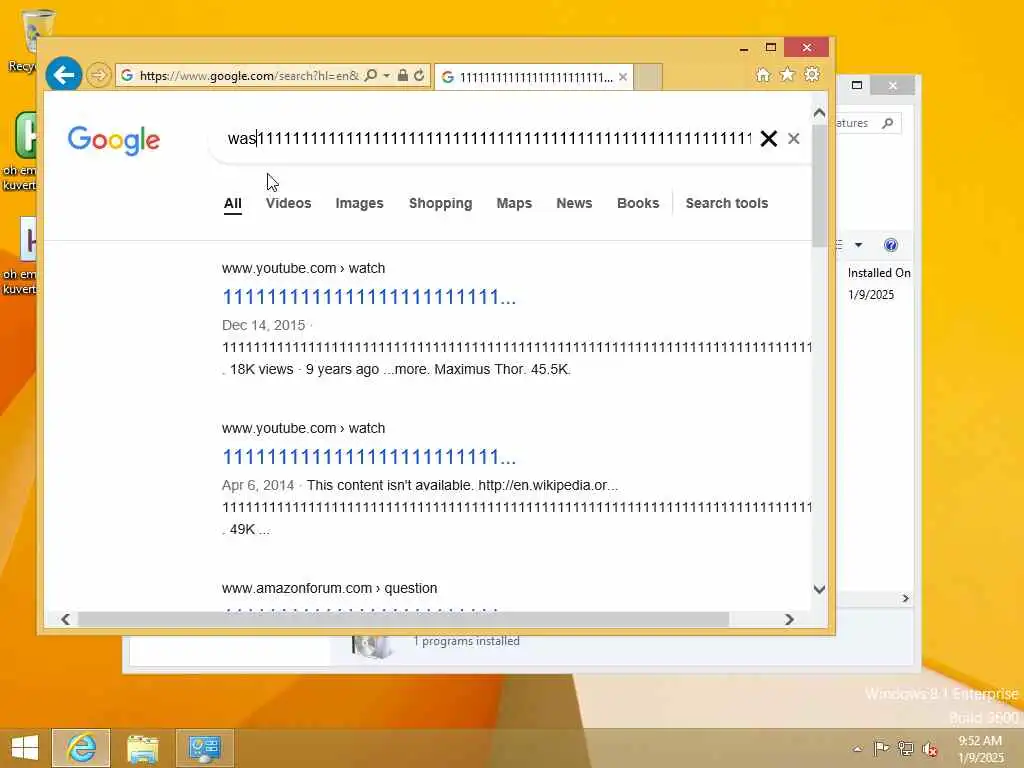Select the All results tab

pos(232,203)
